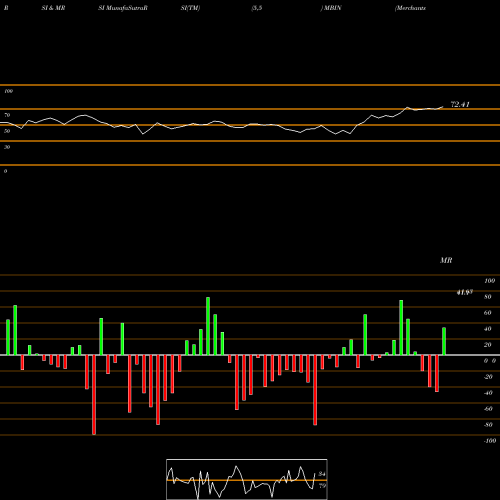Click the 80 label on MR axis

pyautogui.click(x=487, y=297)
